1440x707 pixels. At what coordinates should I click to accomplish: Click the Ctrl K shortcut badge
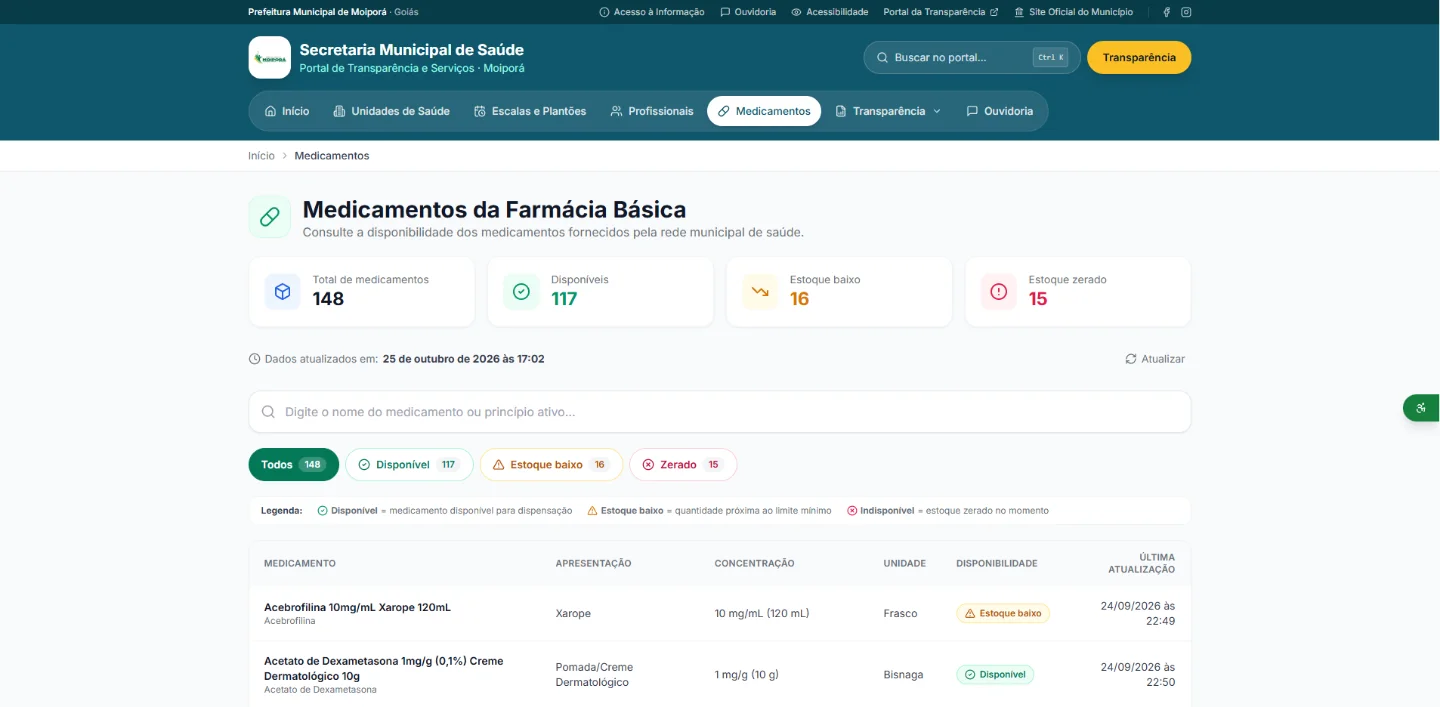click(x=1050, y=58)
